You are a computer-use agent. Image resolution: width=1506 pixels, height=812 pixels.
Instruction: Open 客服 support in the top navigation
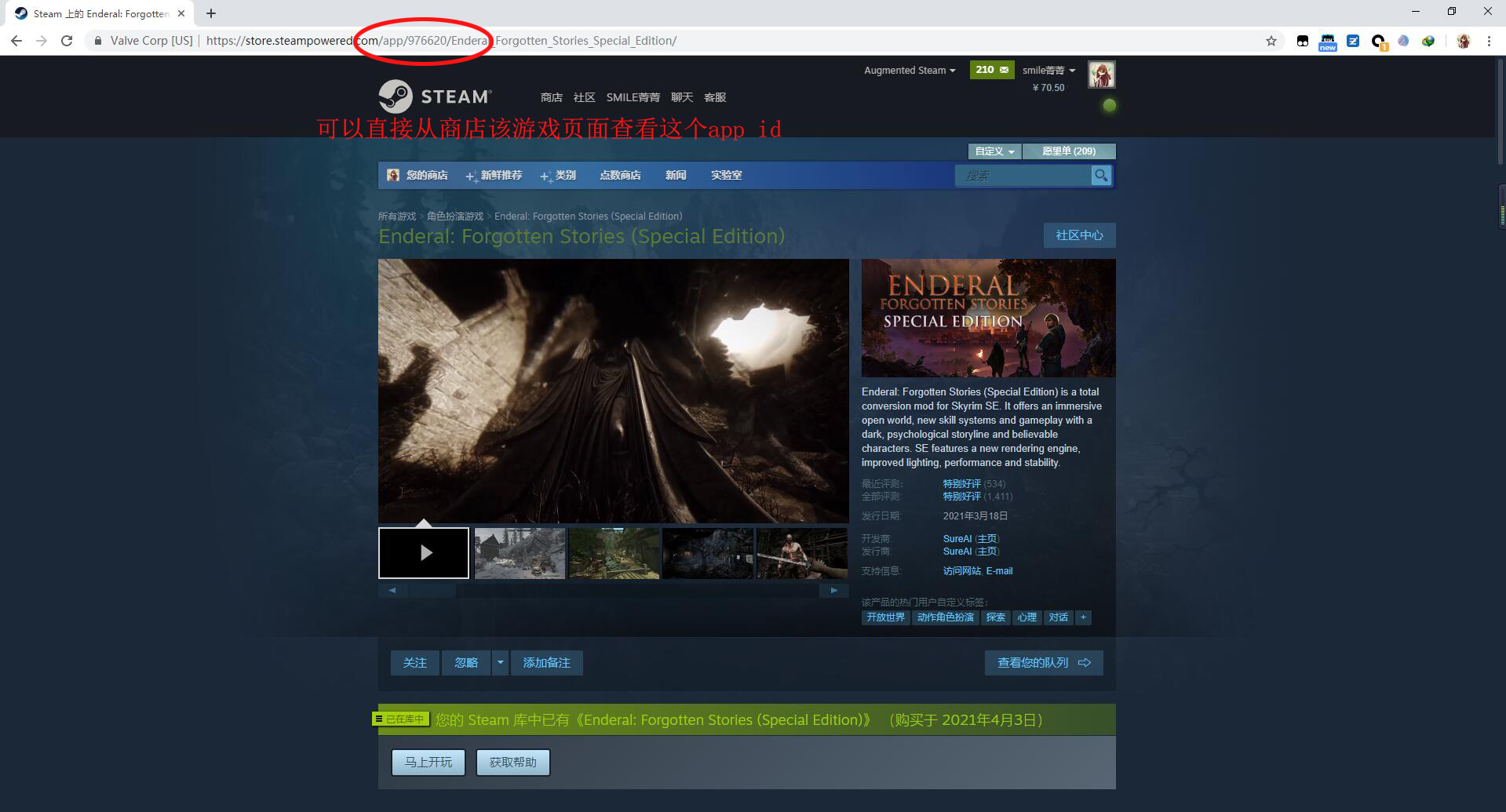[715, 97]
